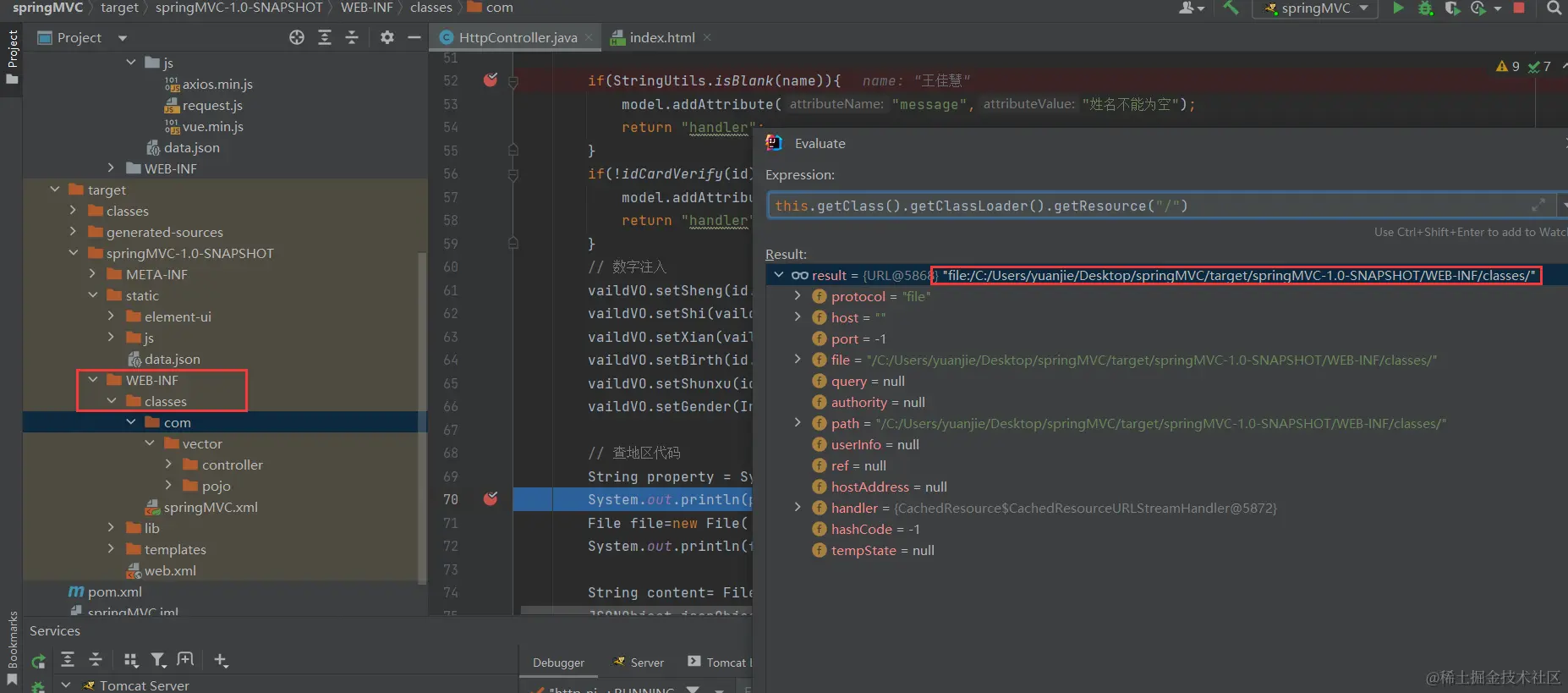Open the Server tab in Services
This screenshot has width=1568, height=693.
[x=639, y=663]
